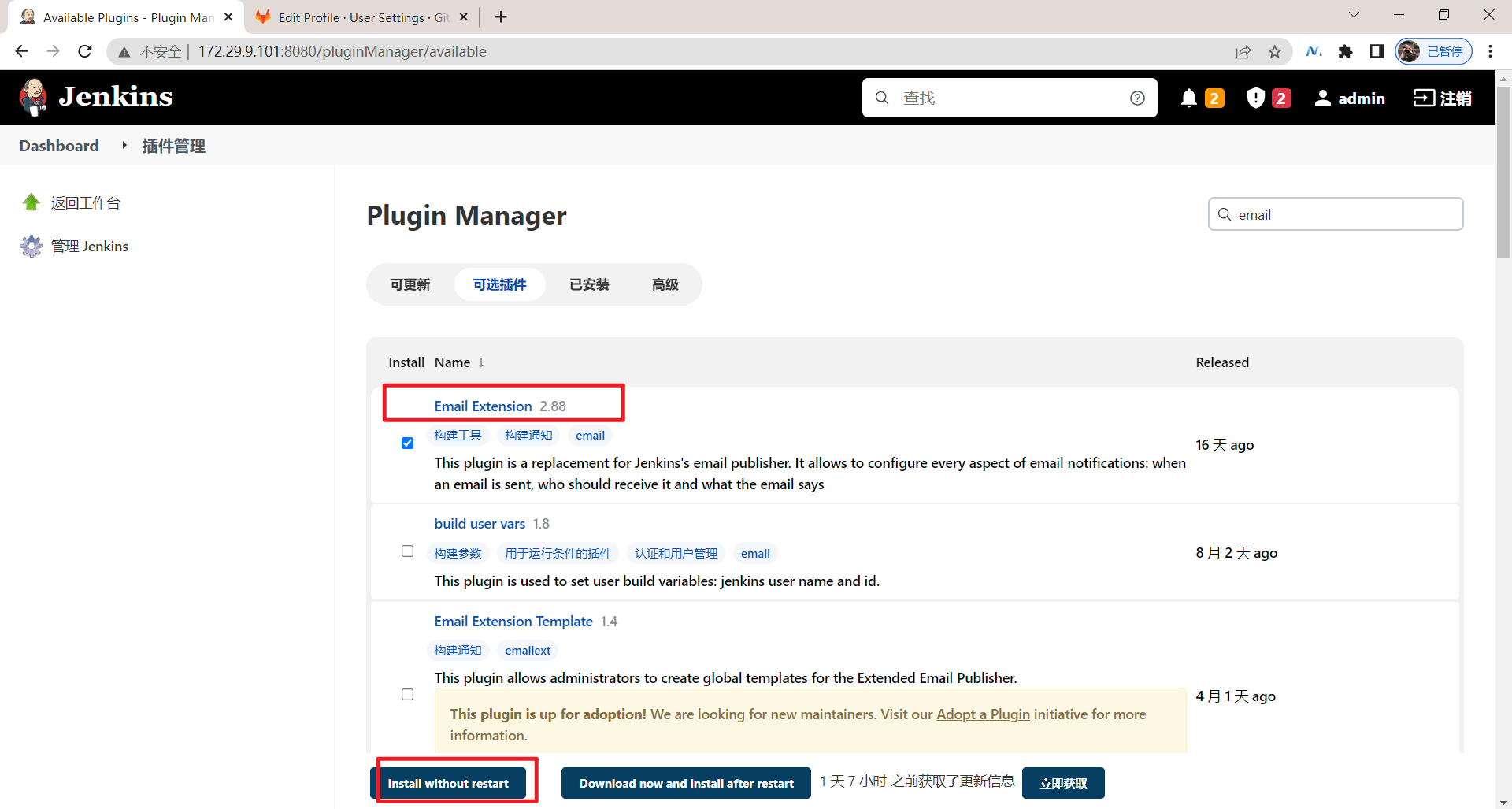Open the admin user profile

coord(1350,98)
